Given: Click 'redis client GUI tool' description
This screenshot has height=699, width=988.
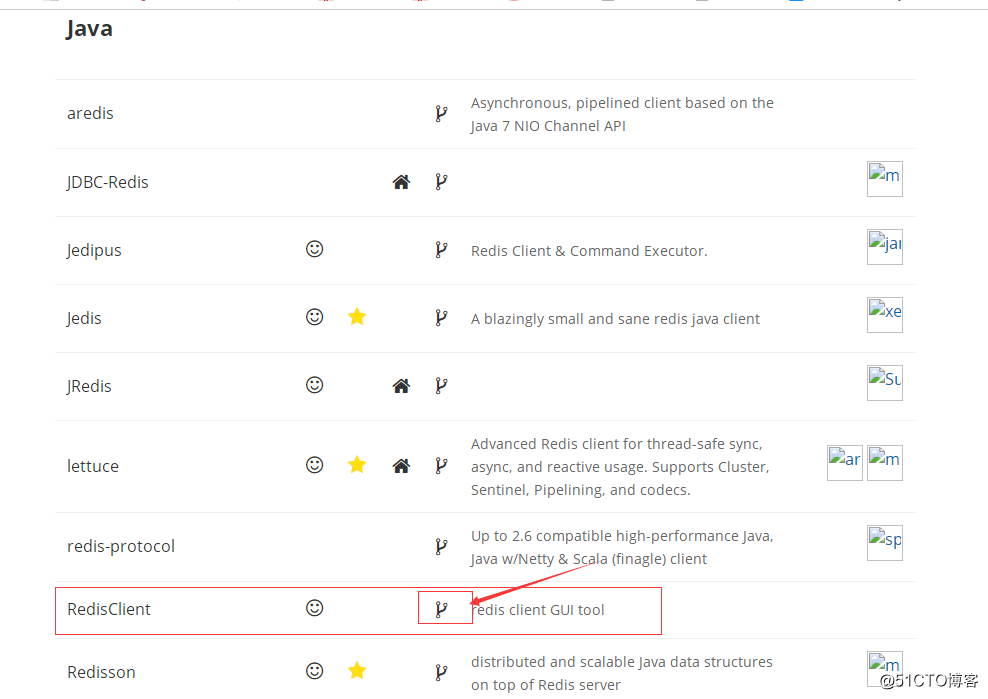Looking at the screenshot, I should [x=537, y=609].
